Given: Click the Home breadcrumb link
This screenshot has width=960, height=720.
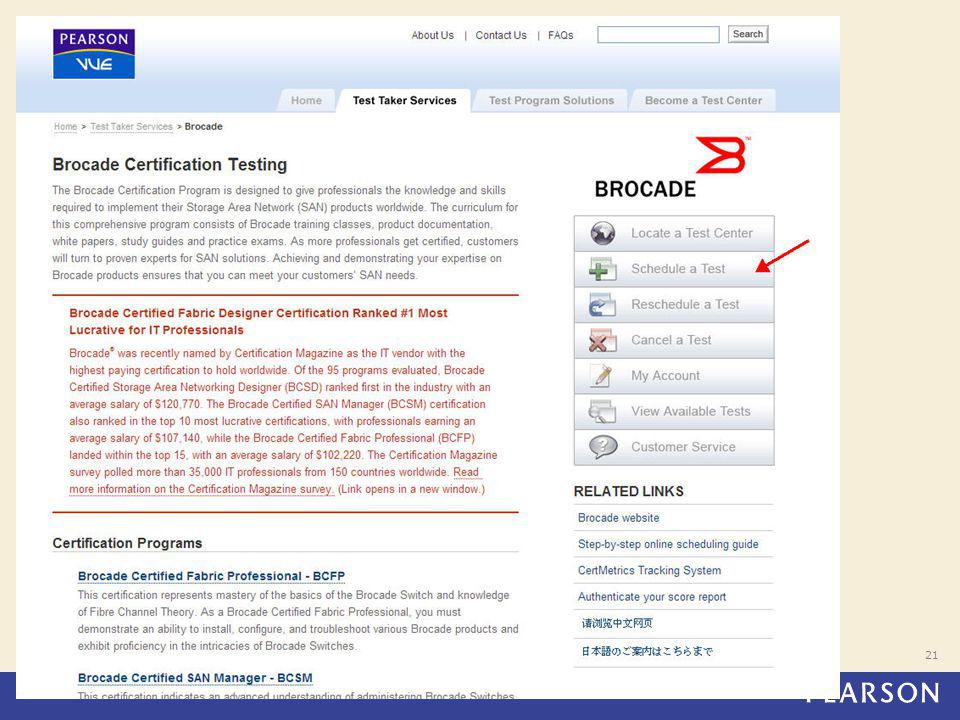Looking at the screenshot, I should pos(66,127).
